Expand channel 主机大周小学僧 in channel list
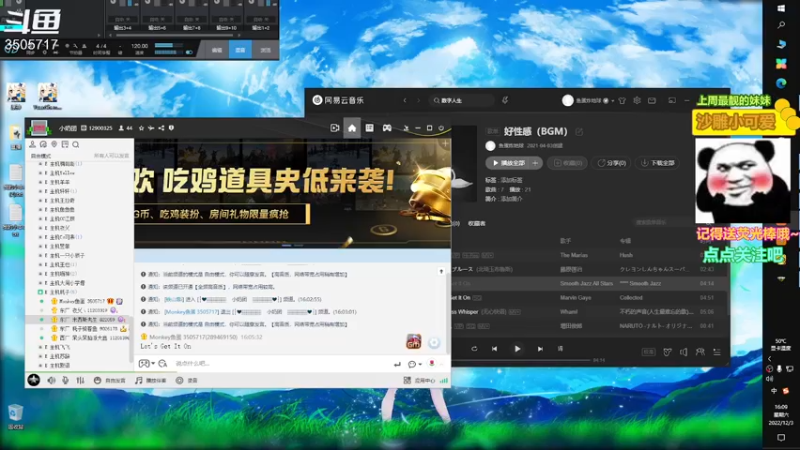Screen dimensions: 800x450 (x=41, y=283)
